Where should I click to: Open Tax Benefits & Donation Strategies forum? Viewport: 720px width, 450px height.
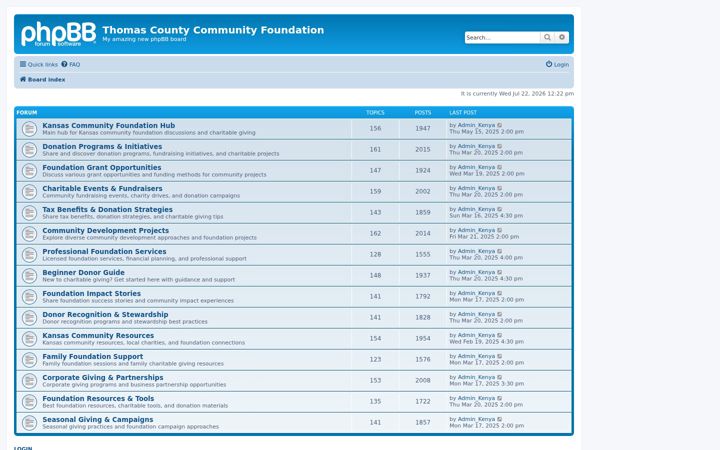pyautogui.click(x=107, y=209)
